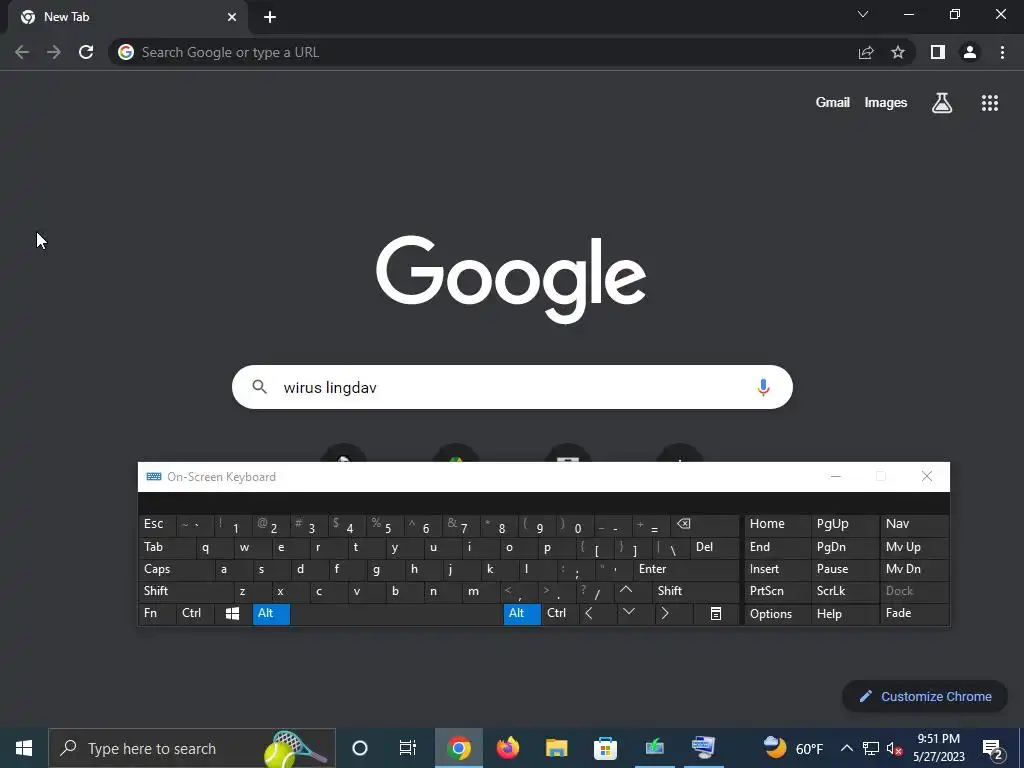1024x768 pixels.
Task: Toggle the Fn key
Action: coord(157,613)
